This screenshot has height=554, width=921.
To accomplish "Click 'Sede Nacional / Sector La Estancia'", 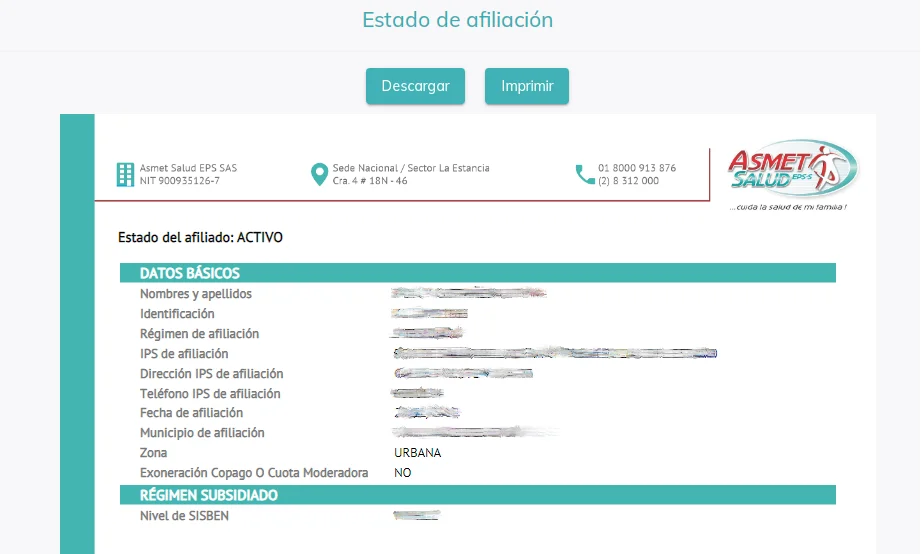I will click(411, 168).
